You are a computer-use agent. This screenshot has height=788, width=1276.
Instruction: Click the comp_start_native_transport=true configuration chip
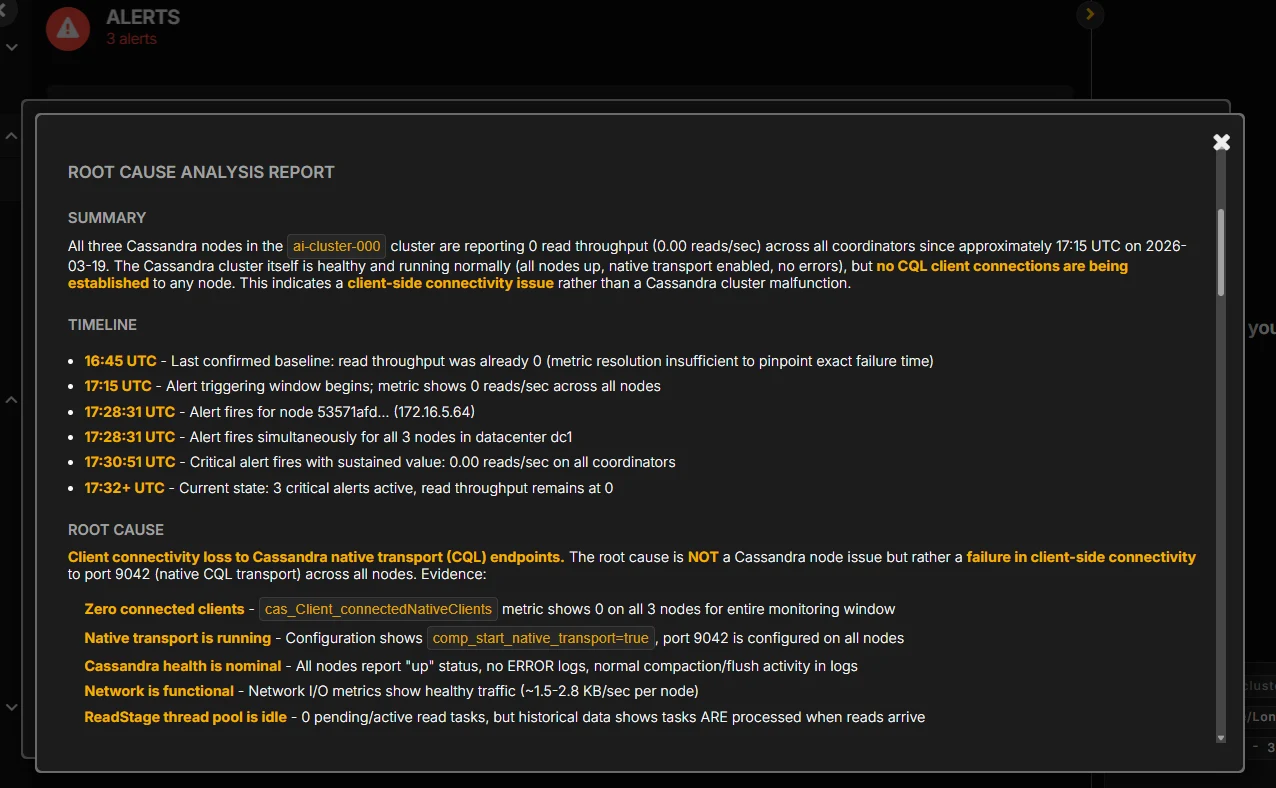tap(540, 637)
